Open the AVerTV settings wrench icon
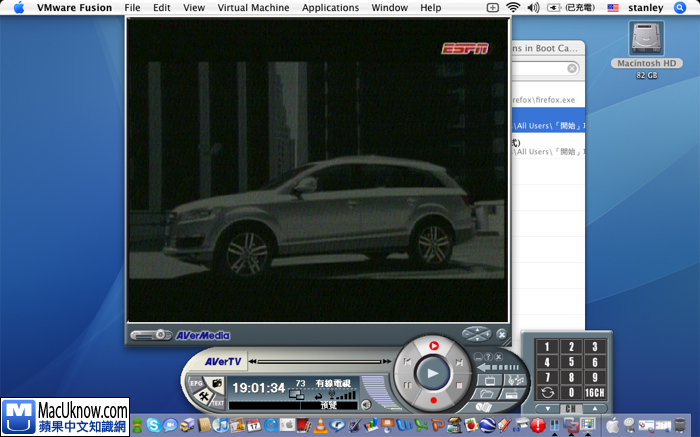Image resolution: width=700 pixels, height=437 pixels. pyautogui.click(x=204, y=398)
